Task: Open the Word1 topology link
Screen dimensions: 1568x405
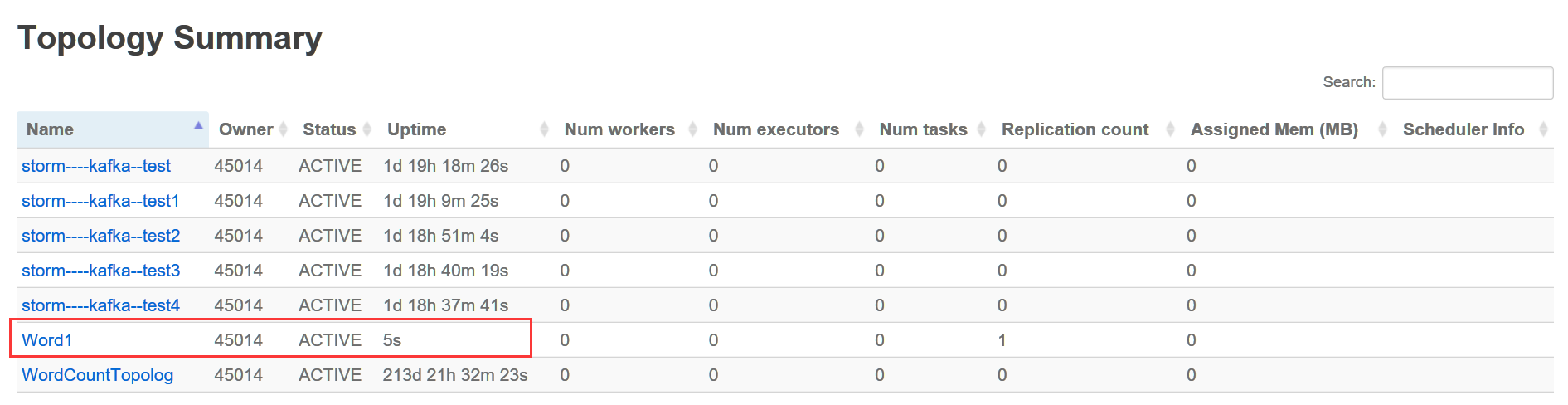Action: (x=47, y=340)
